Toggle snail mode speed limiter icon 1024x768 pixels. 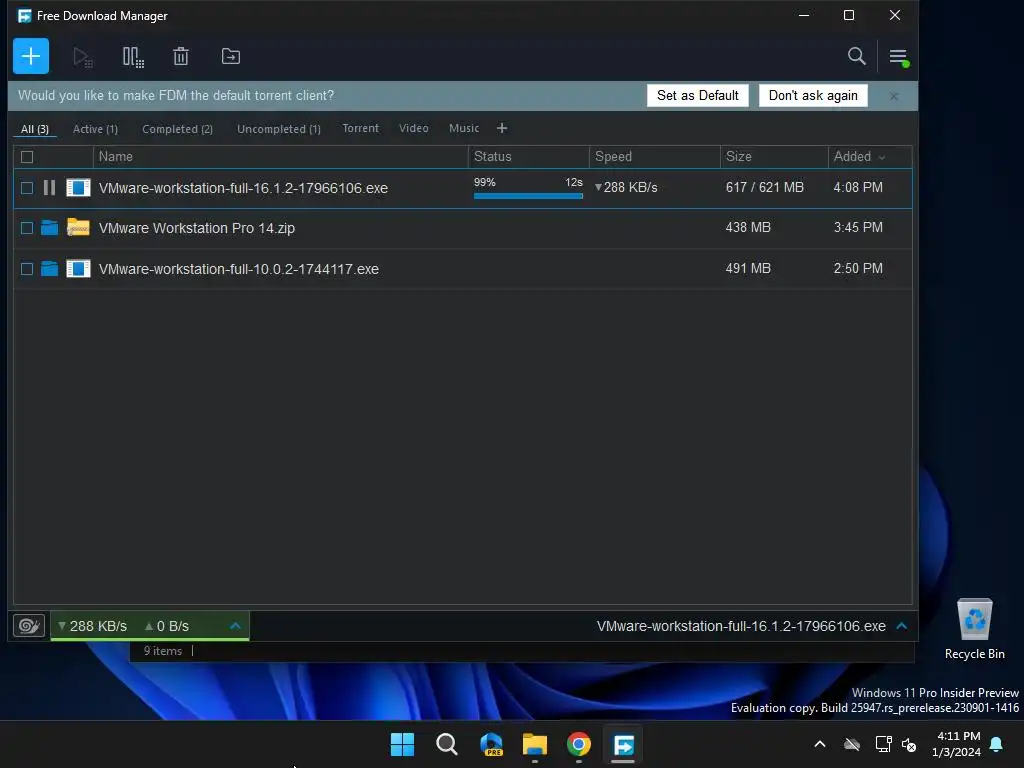(29, 626)
